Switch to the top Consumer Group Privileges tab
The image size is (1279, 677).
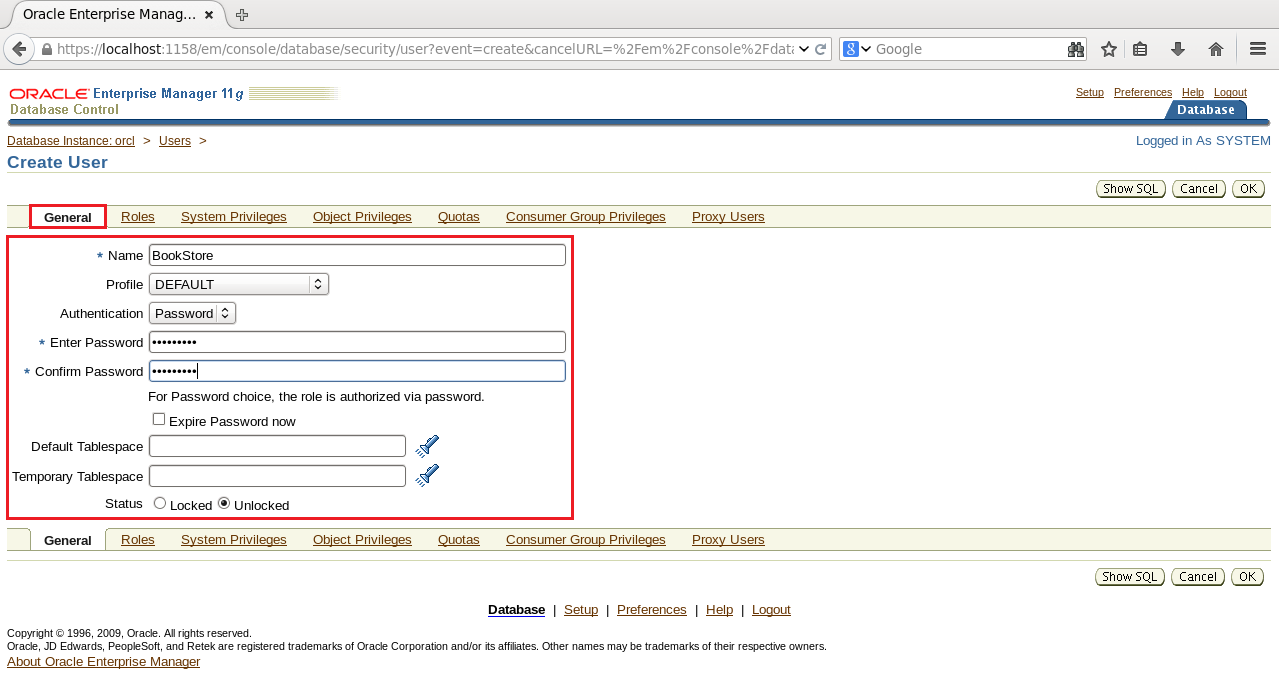pyautogui.click(x=586, y=217)
